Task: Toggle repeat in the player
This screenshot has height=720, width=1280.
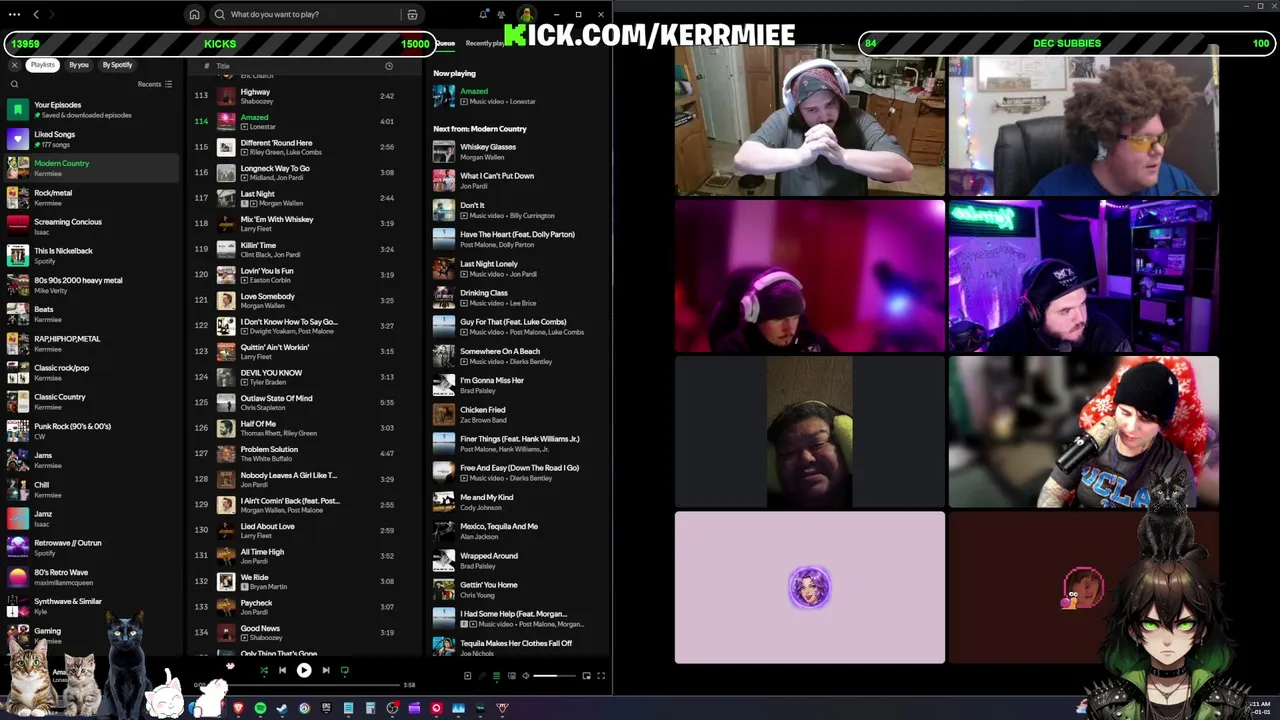Action: point(345,671)
